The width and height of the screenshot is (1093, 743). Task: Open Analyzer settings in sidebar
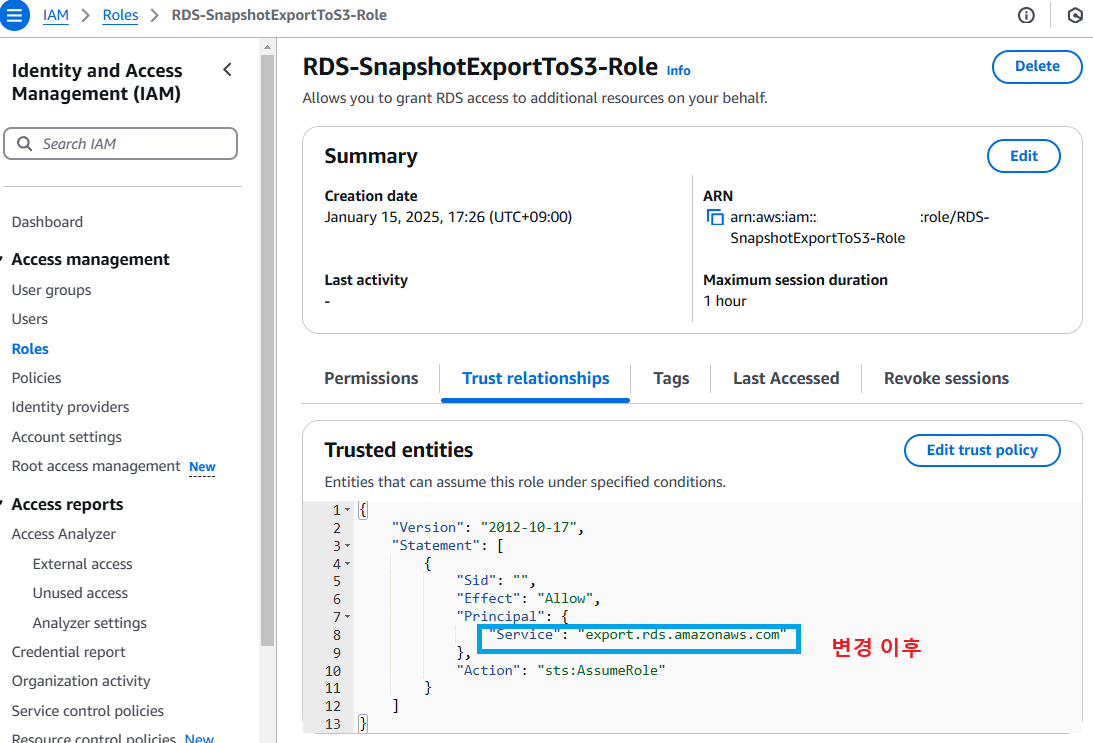[x=90, y=623]
